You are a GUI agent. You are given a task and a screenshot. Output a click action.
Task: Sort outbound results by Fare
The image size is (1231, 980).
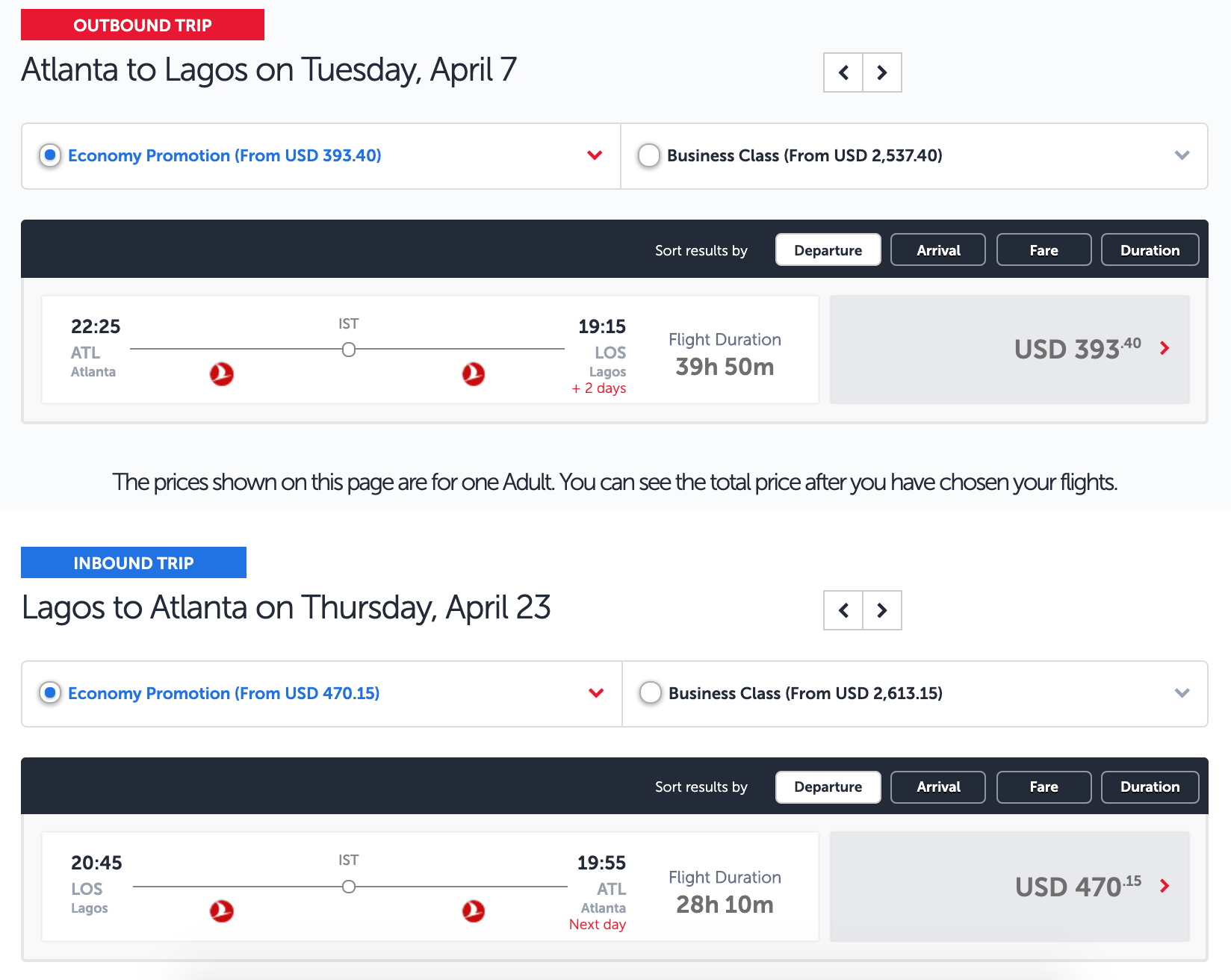[x=1044, y=250]
